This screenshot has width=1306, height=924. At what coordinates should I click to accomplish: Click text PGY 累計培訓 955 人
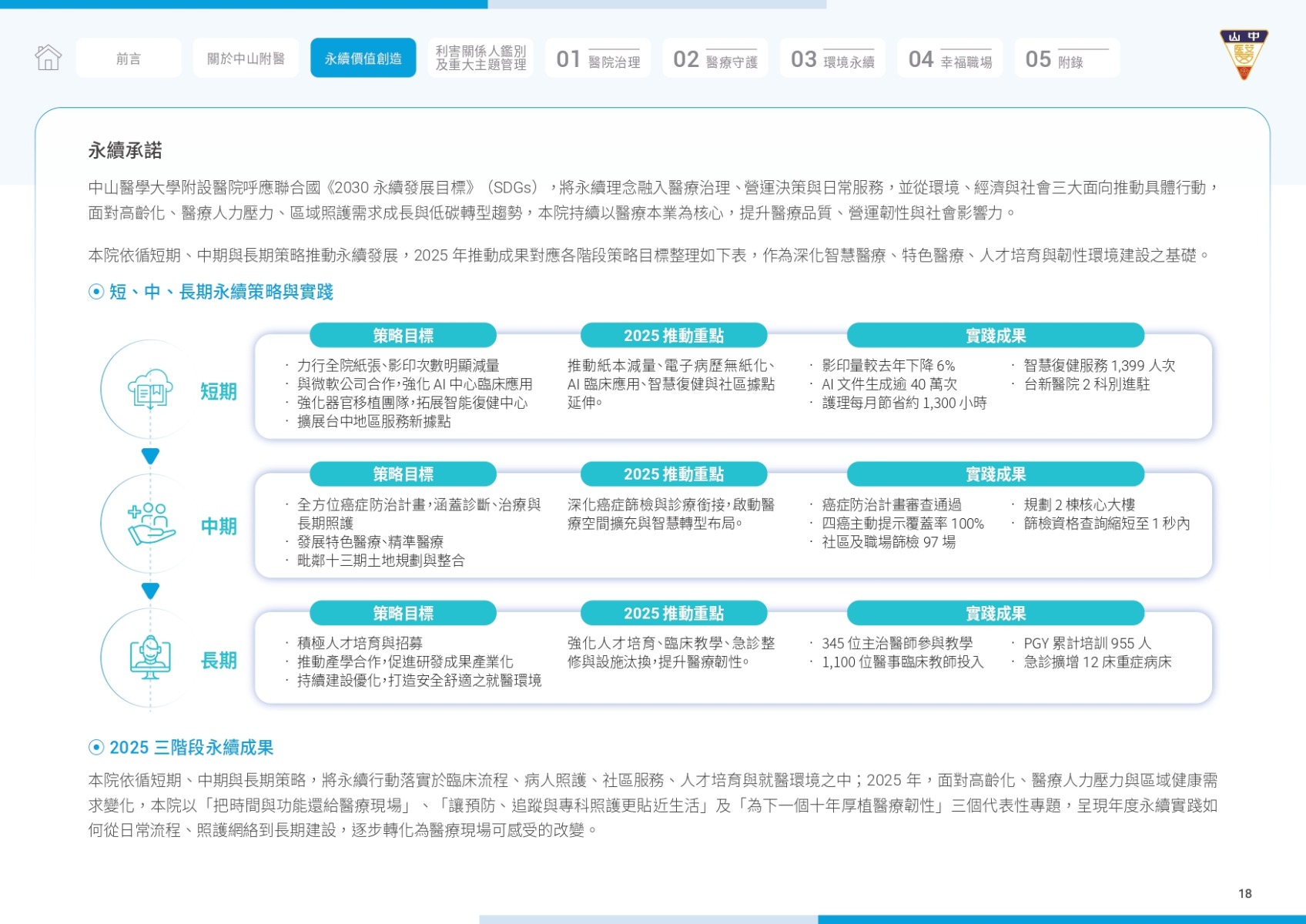pyautogui.click(x=1087, y=644)
